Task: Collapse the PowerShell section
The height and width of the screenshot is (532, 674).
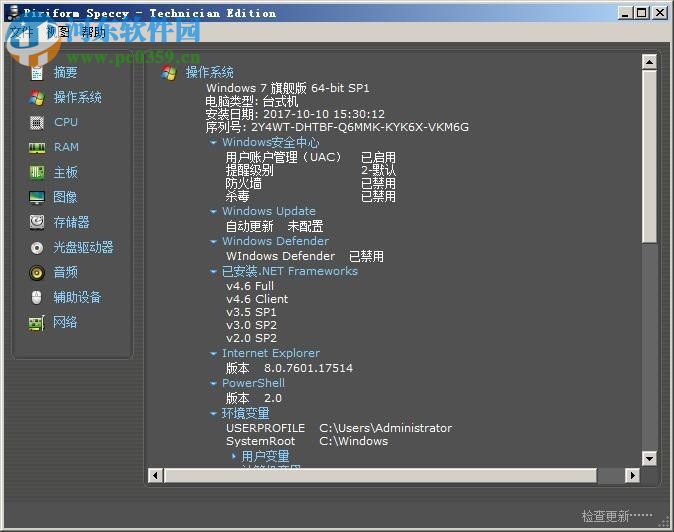Action: (x=213, y=383)
